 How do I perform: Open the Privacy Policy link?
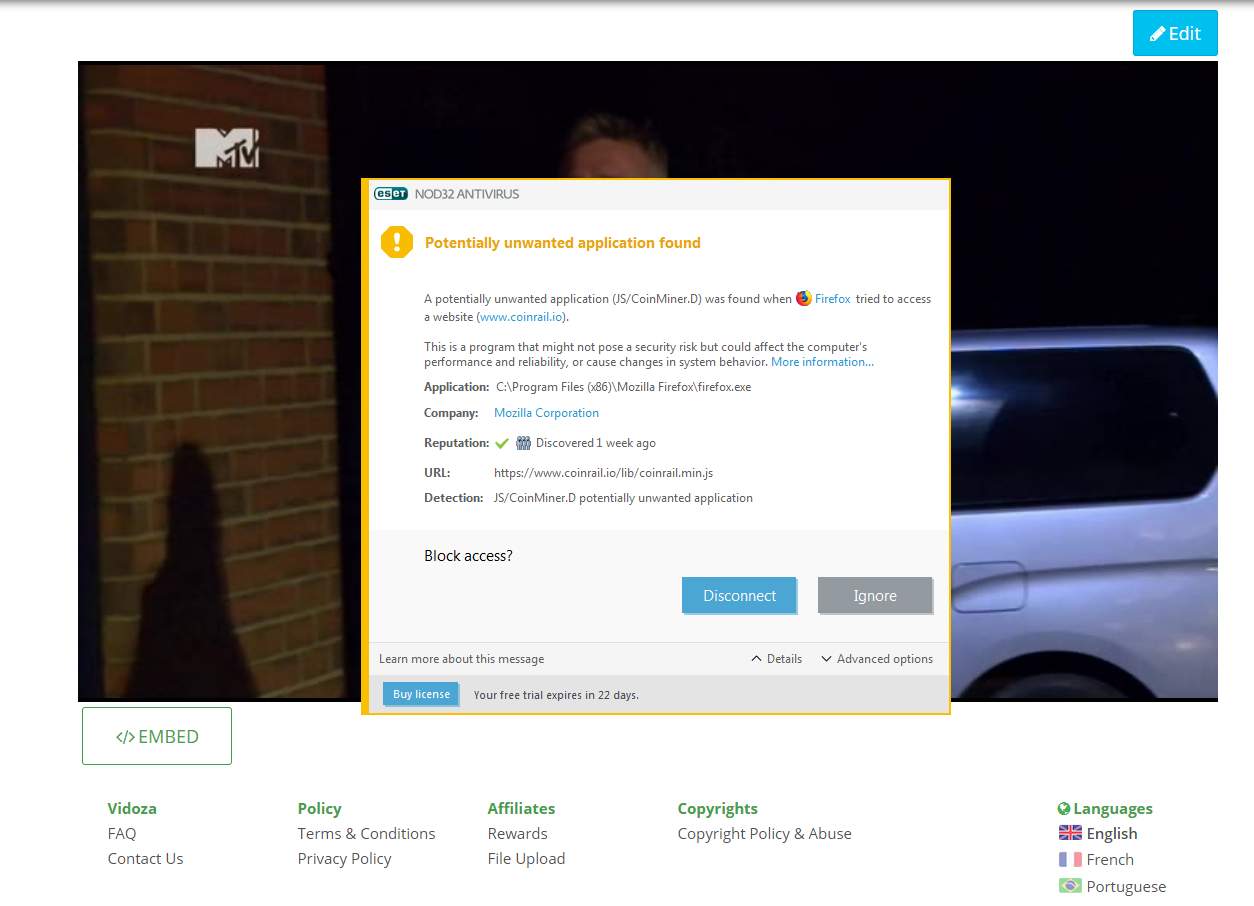pyautogui.click(x=344, y=858)
